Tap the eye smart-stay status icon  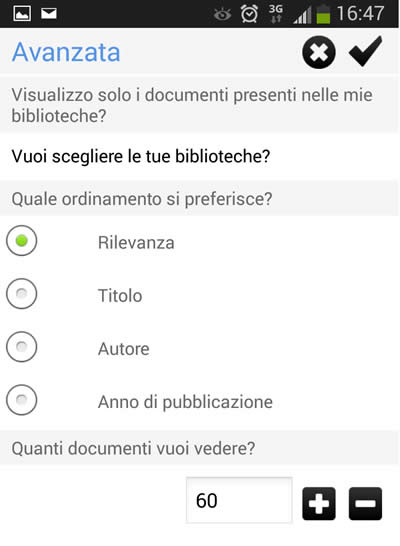(x=222, y=15)
